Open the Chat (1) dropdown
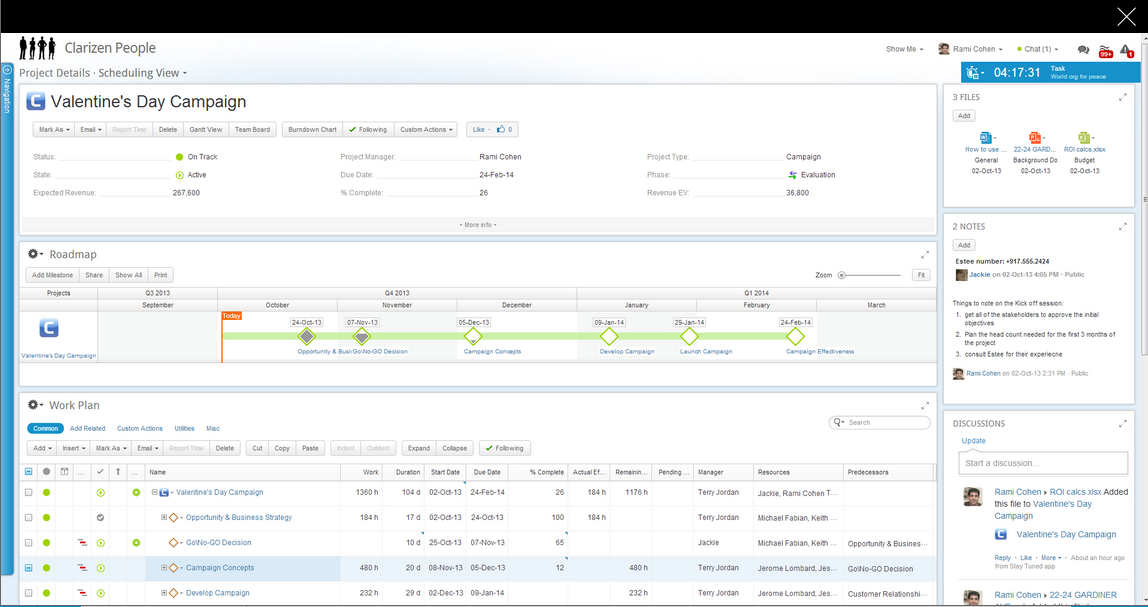Viewport: 1148px width, 607px height. point(1037,49)
